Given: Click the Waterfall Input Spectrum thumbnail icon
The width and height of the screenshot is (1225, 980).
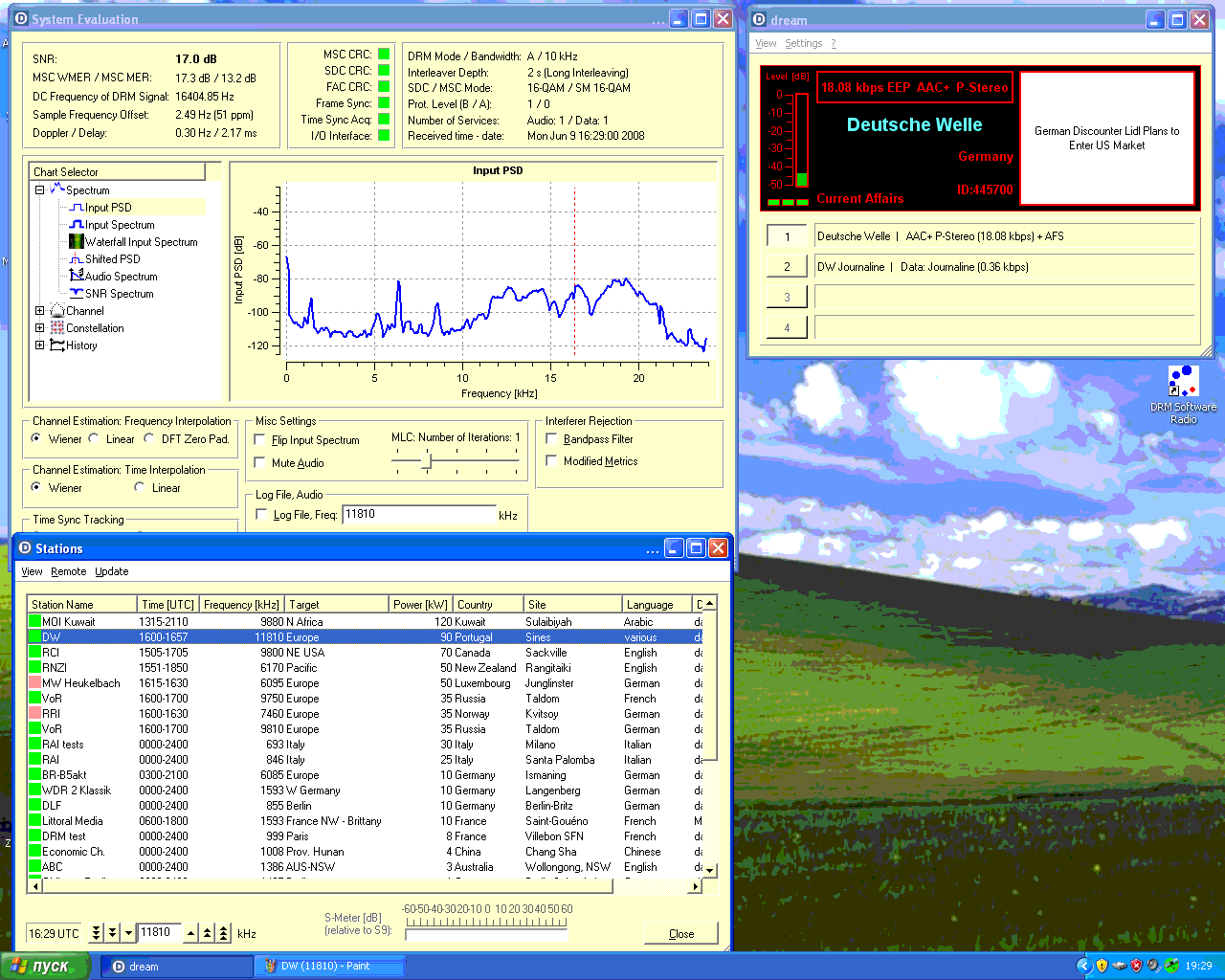Looking at the screenshot, I should 77,242.
